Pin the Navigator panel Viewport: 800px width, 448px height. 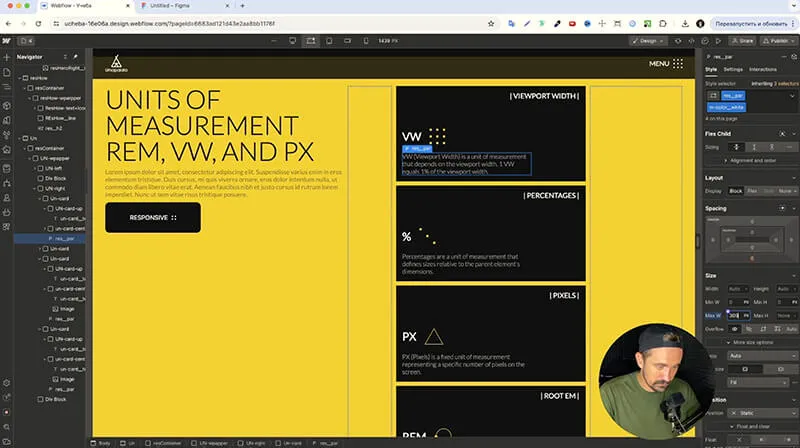pyautogui.click(x=75, y=57)
